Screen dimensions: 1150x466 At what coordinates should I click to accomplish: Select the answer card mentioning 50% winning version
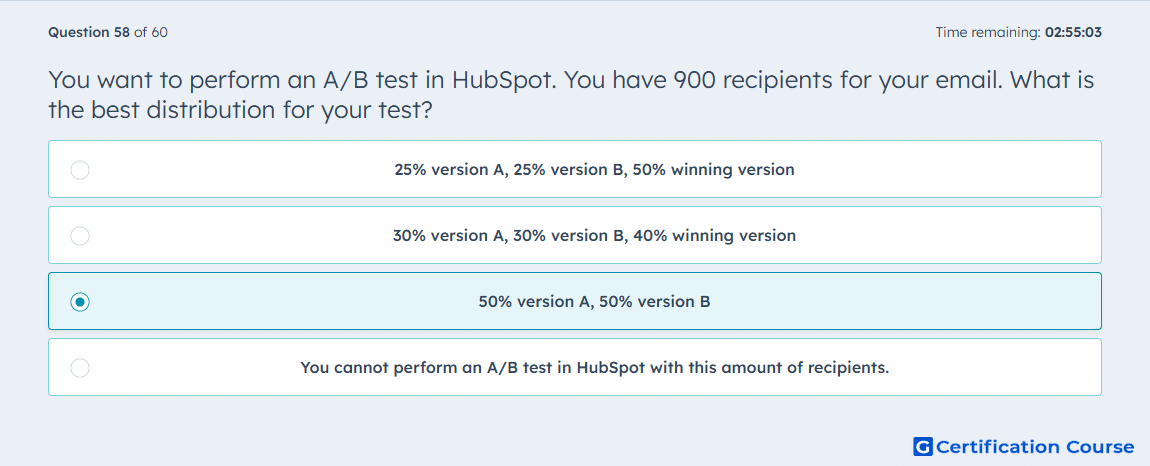pos(575,169)
